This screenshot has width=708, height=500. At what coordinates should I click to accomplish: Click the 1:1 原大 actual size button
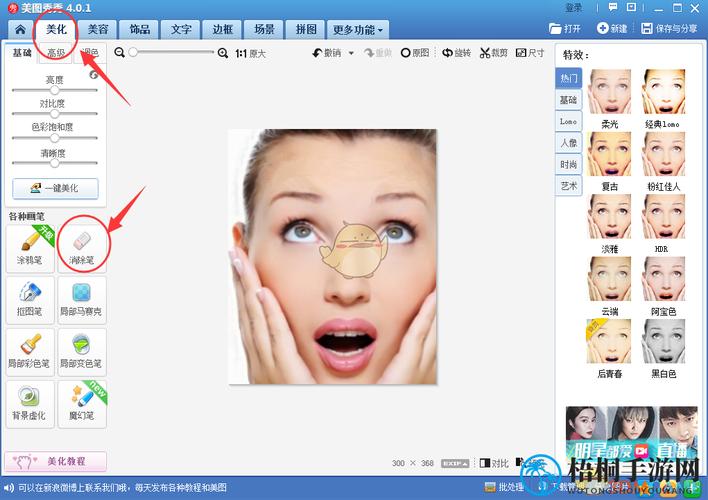tap(251, 54)
